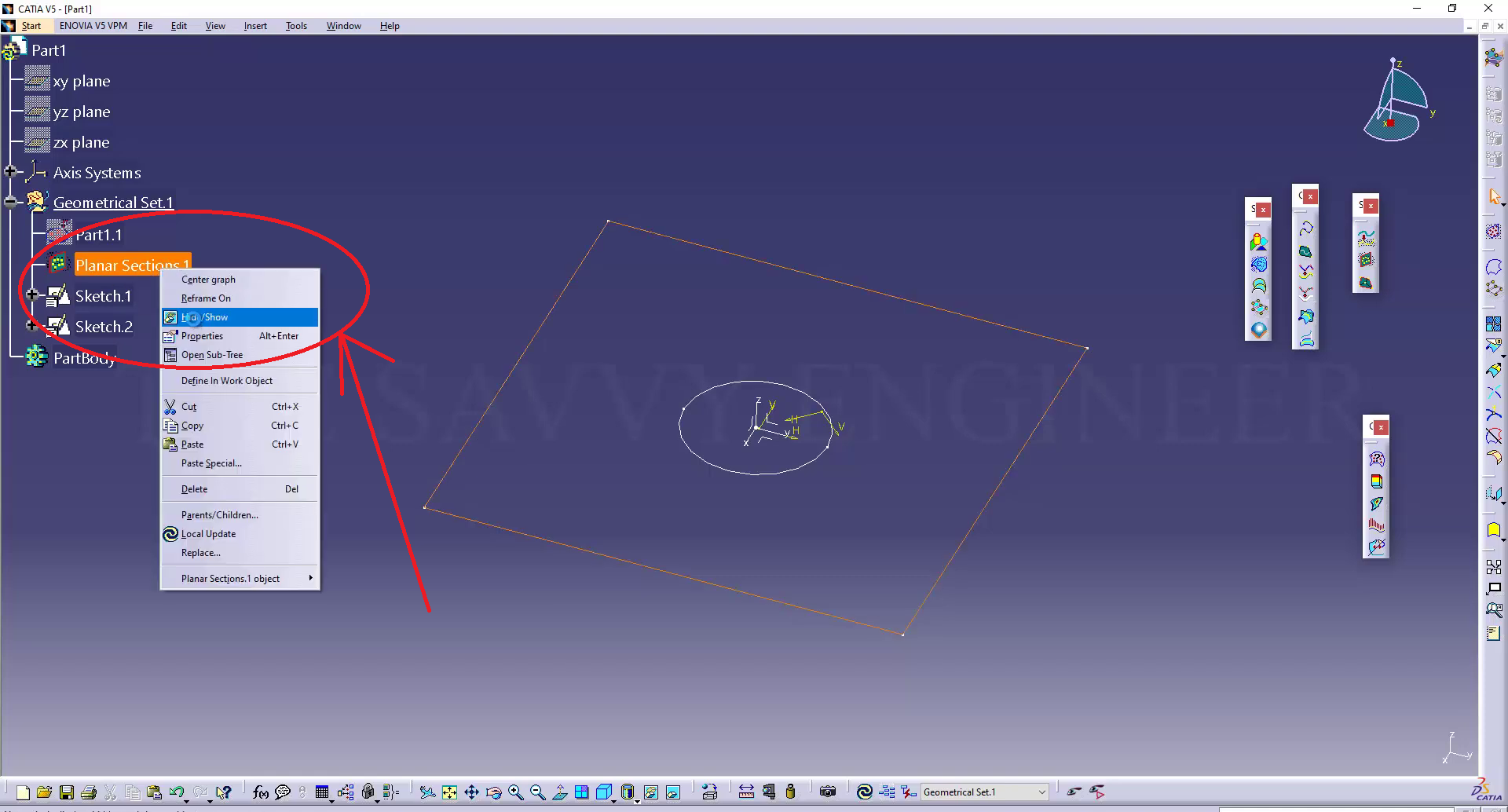Open the Insert menu
This screenshot has width=1508, height=812.
click(254, 26)
